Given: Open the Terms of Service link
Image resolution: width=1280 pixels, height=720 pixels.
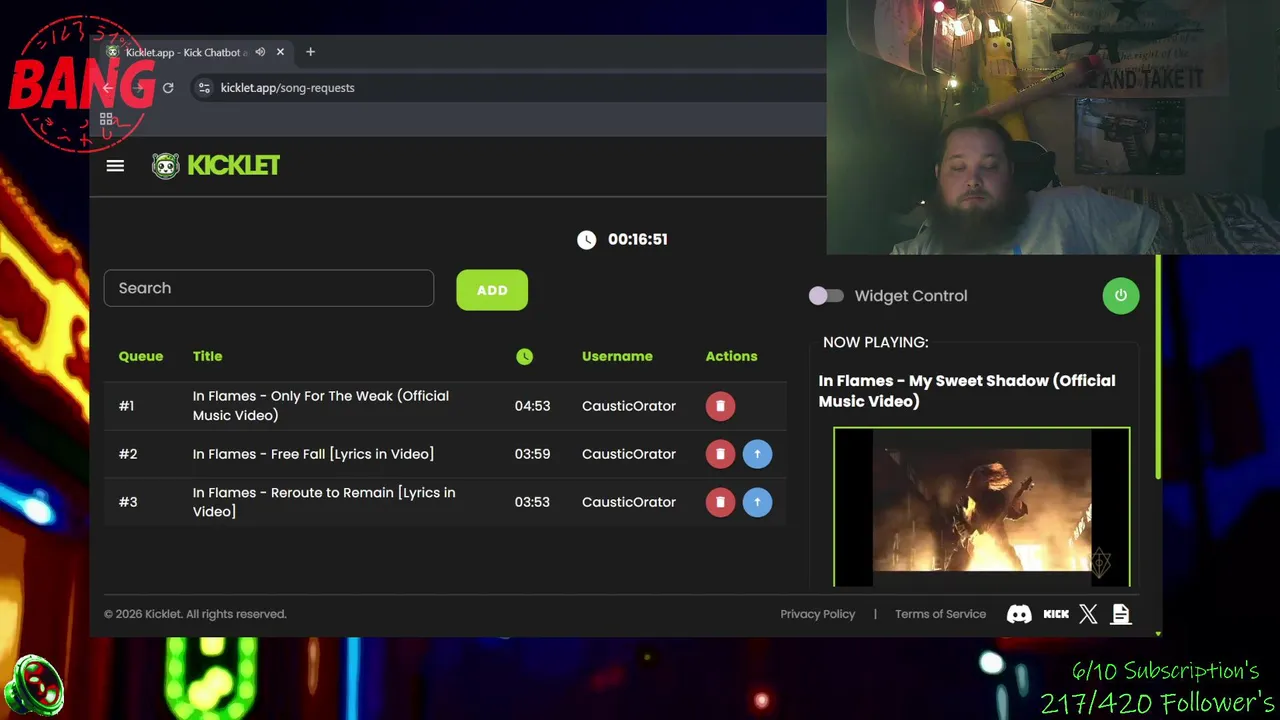Looking at the screenshot, I should [x=940, y=614].
